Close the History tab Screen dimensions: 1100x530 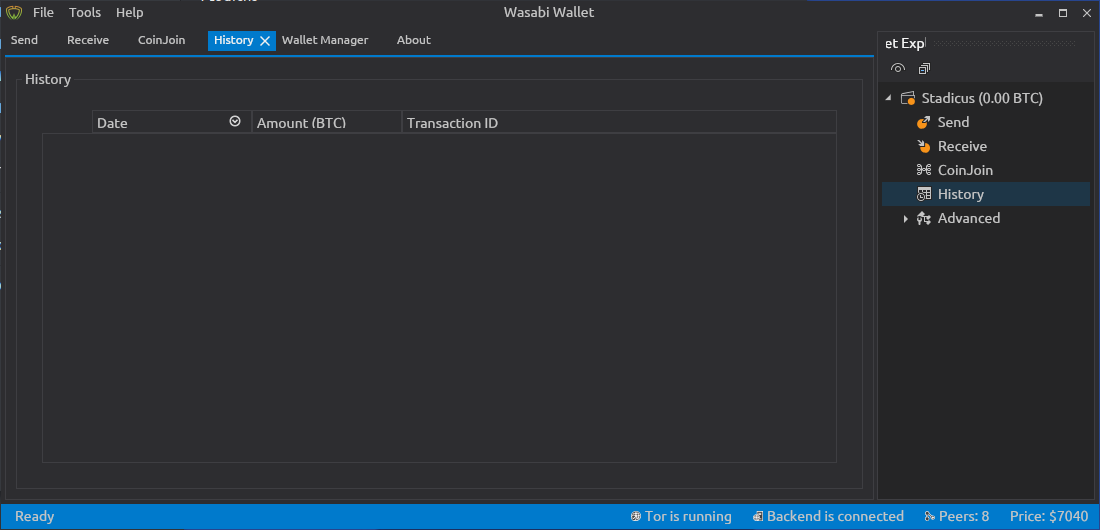click(265, 41)
